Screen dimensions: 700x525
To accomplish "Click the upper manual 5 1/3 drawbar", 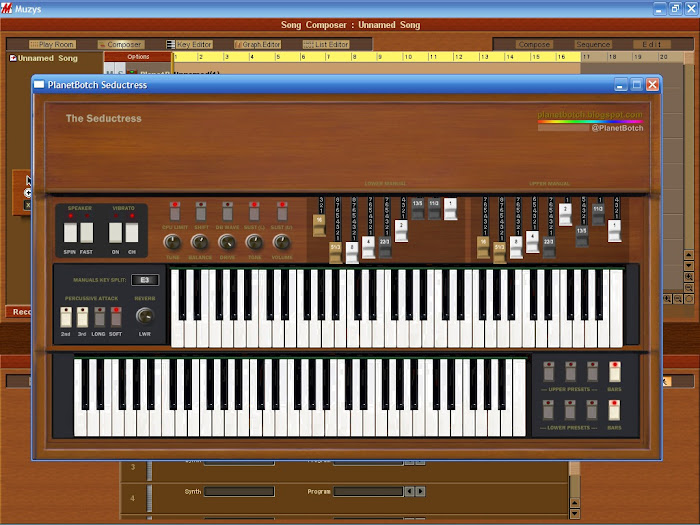I will (x=500, y=252).
